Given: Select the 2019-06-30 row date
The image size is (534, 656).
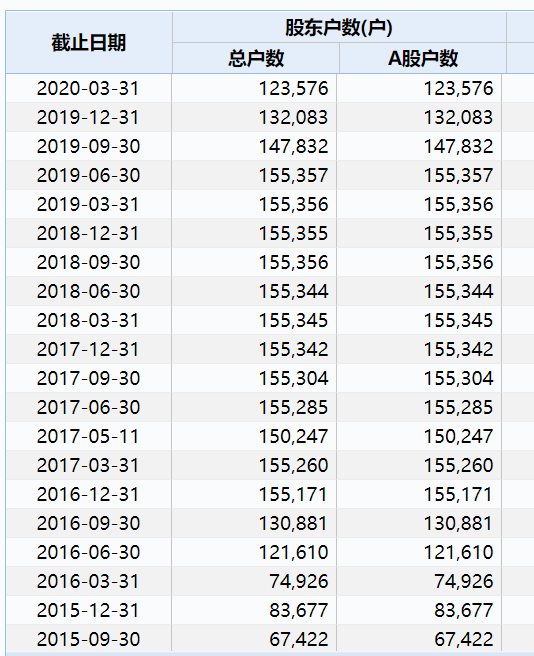Looking at the screenshot, I should coord(88,175).
